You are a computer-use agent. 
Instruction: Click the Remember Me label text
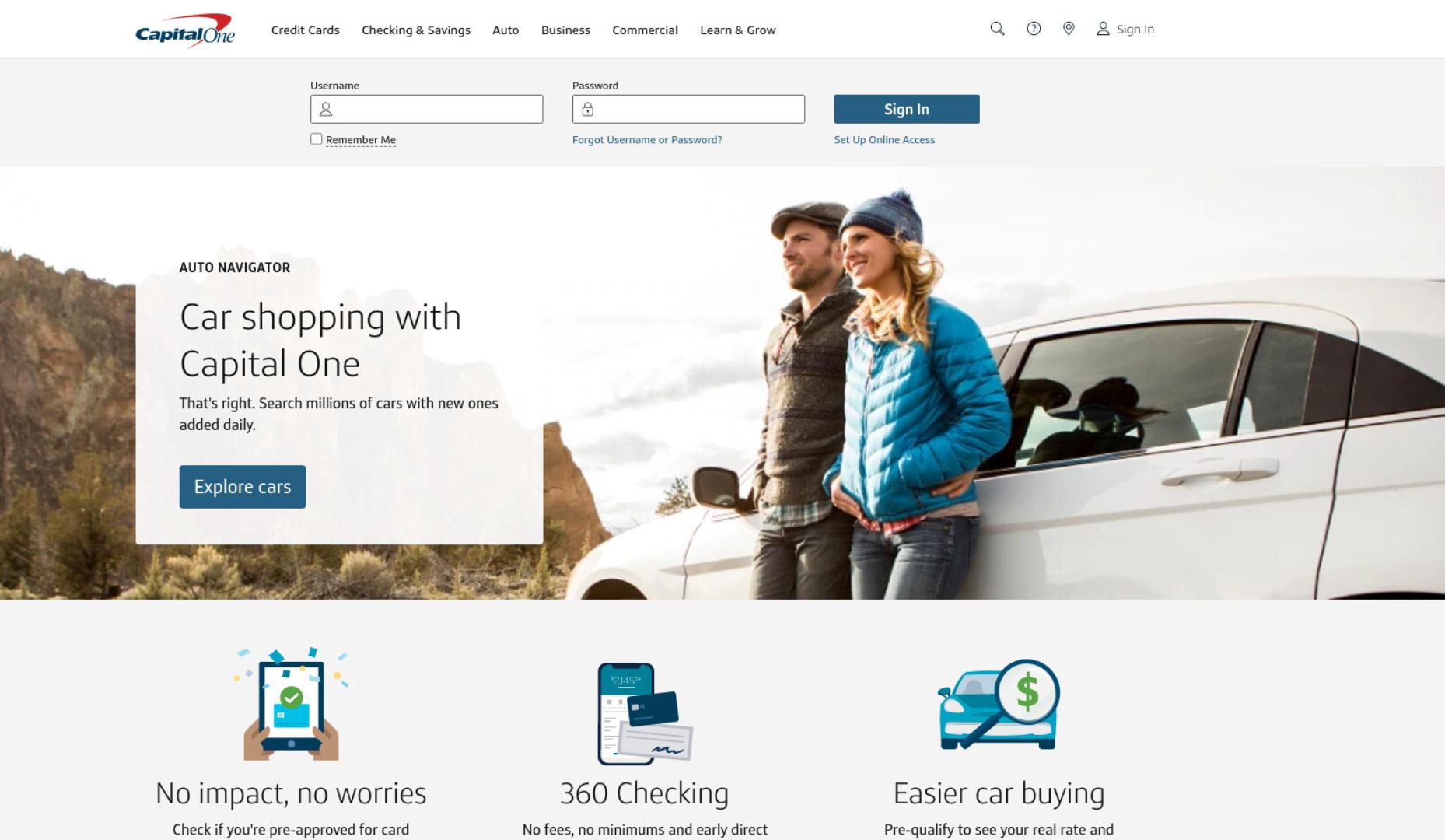pyautogui.click(x=361, y=140)
